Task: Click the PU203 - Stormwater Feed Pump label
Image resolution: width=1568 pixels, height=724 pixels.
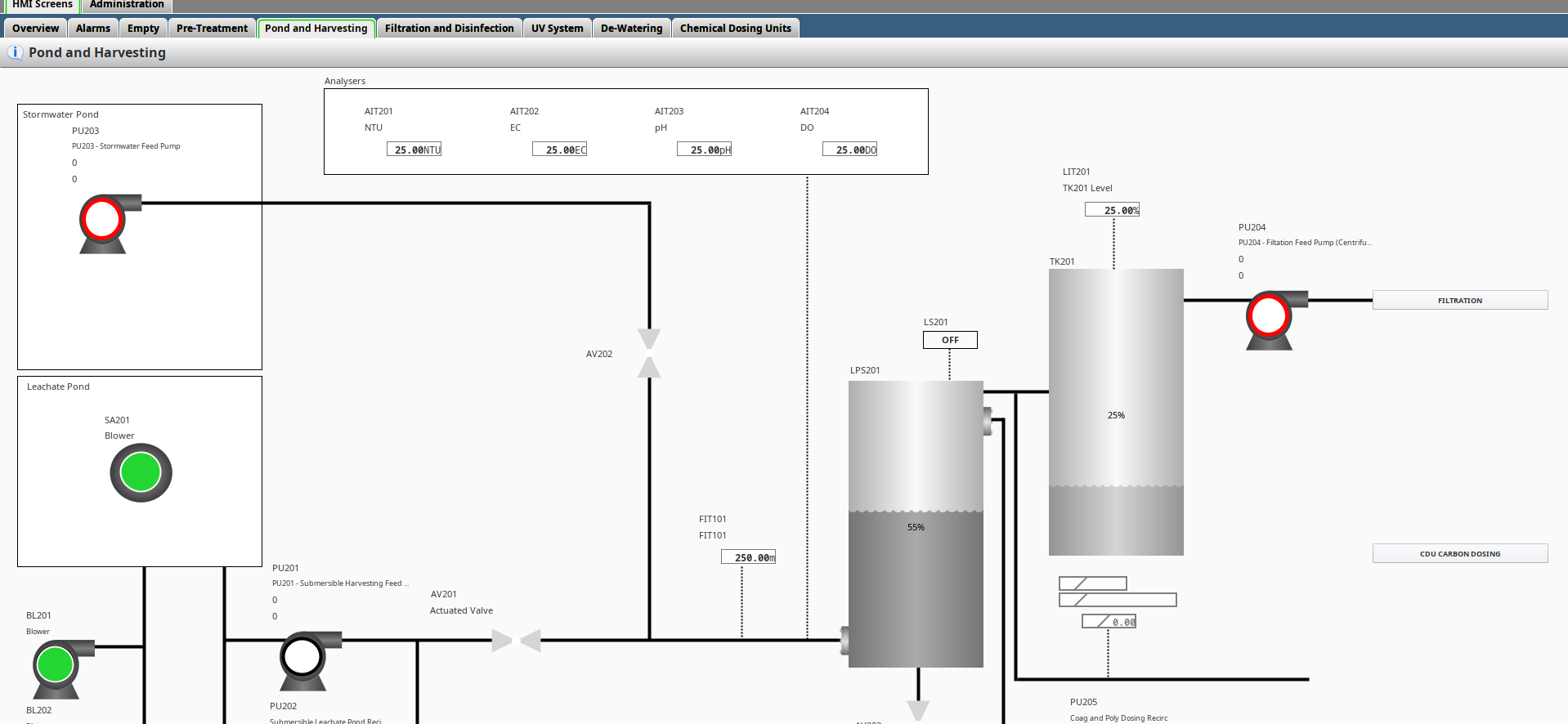Action: point(126,146)
